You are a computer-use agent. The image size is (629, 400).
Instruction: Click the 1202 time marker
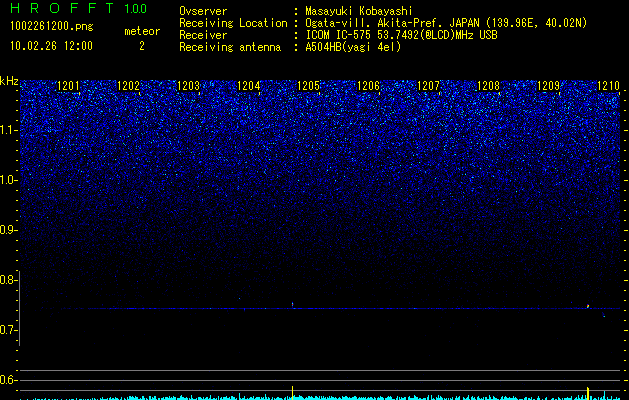(x=128, y=86)
